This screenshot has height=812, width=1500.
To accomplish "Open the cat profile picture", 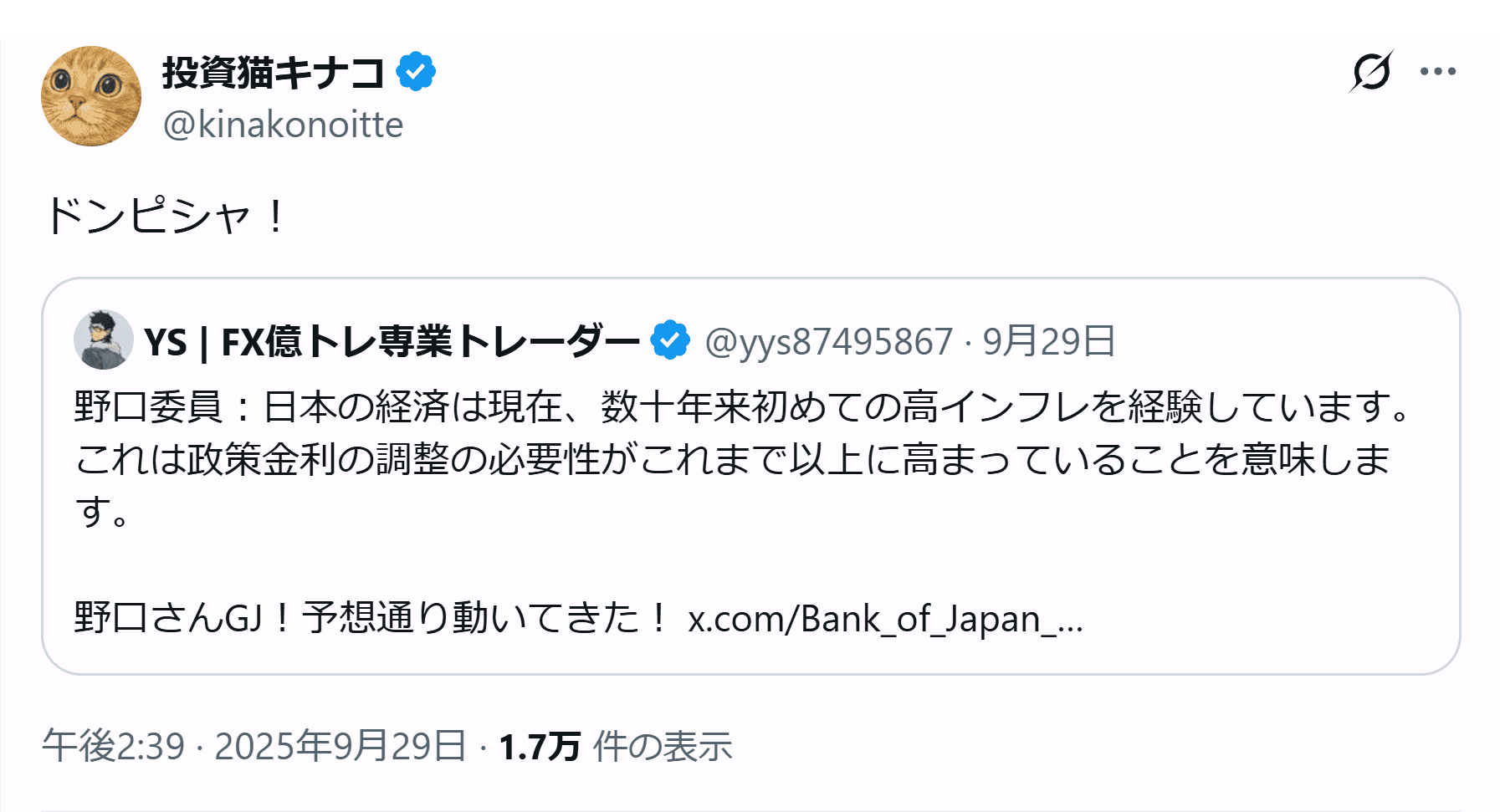I will (x=91, y=96).
